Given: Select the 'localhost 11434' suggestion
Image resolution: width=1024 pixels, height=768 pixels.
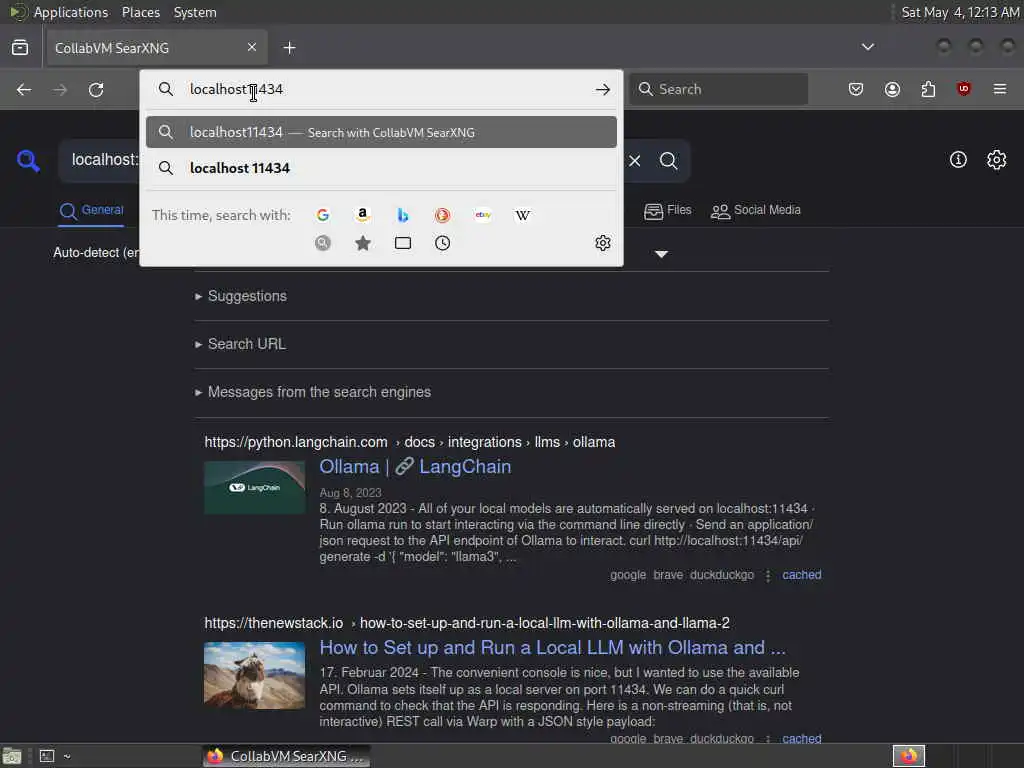Looking at the screenshot, I should [x=381, y=168].
